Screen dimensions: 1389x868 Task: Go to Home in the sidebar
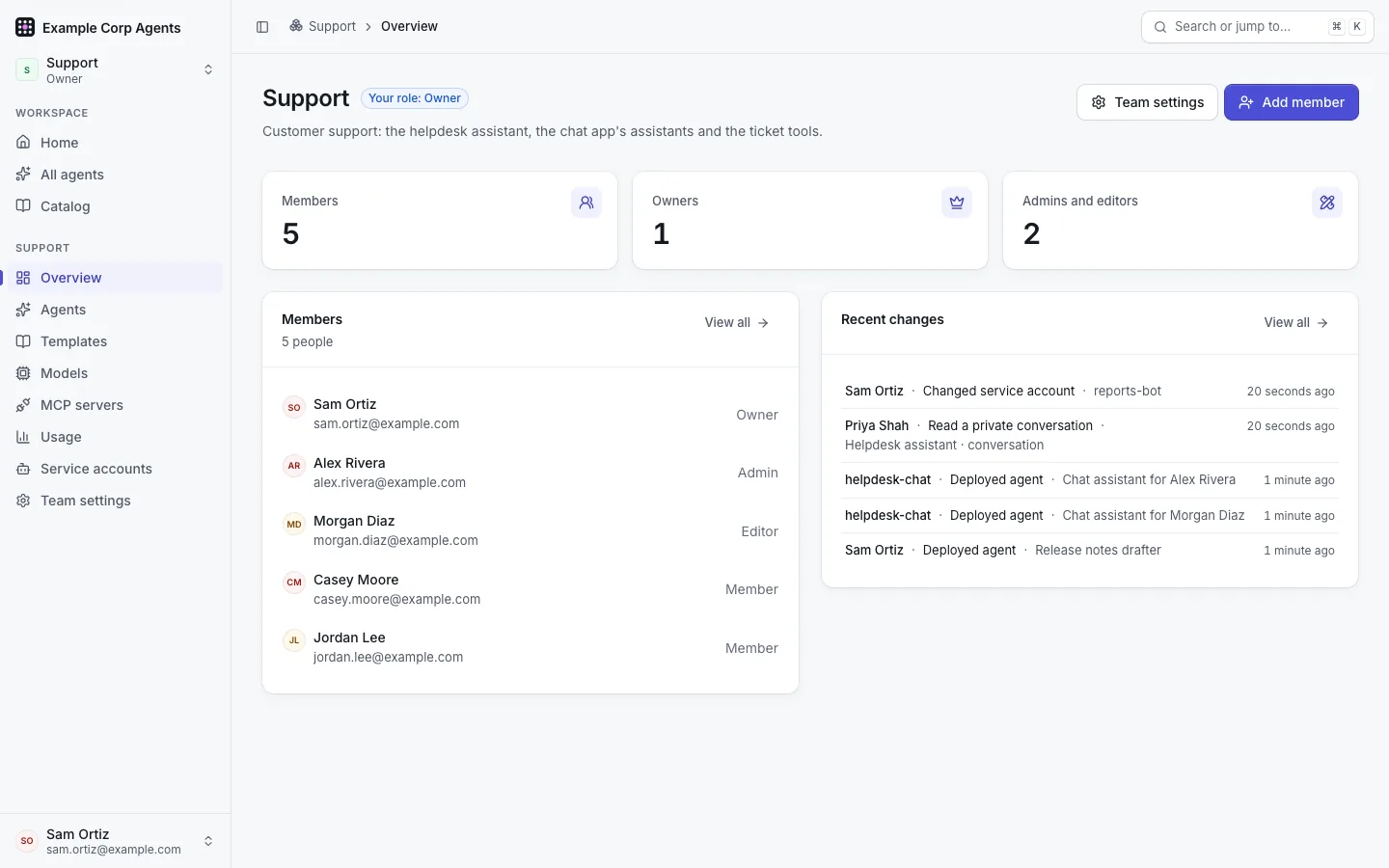click(116, 143)
